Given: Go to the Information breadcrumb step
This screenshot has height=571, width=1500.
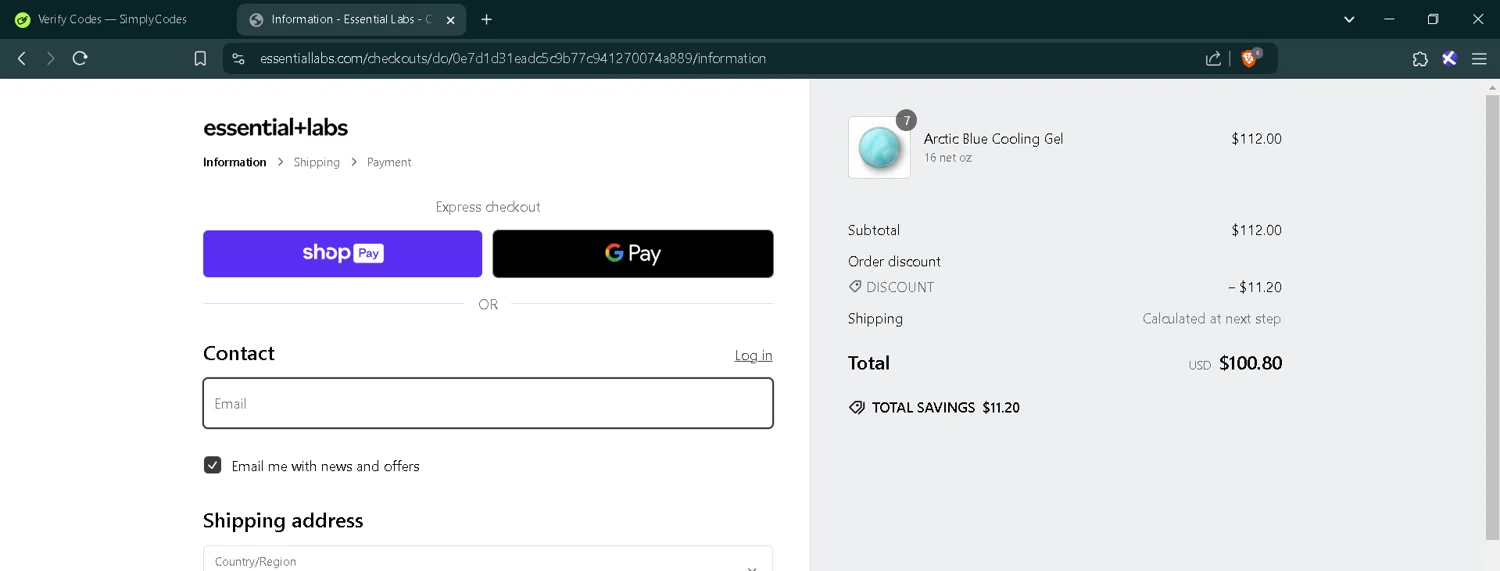Looking at the screenshot, I should (x=235, y=162).
